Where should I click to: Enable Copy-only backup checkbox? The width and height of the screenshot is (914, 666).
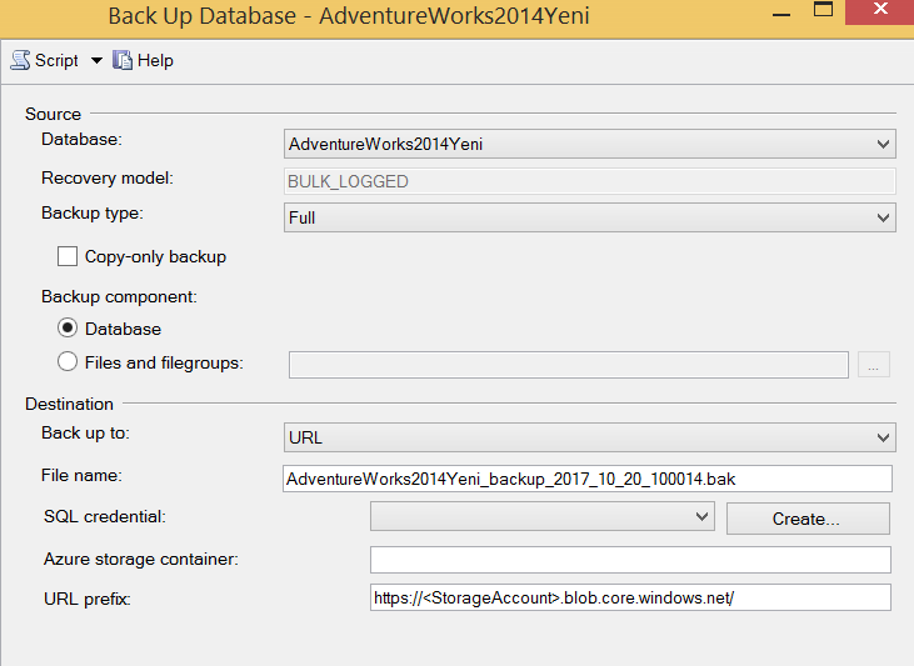pyautogui.click(x=68, y=256)
